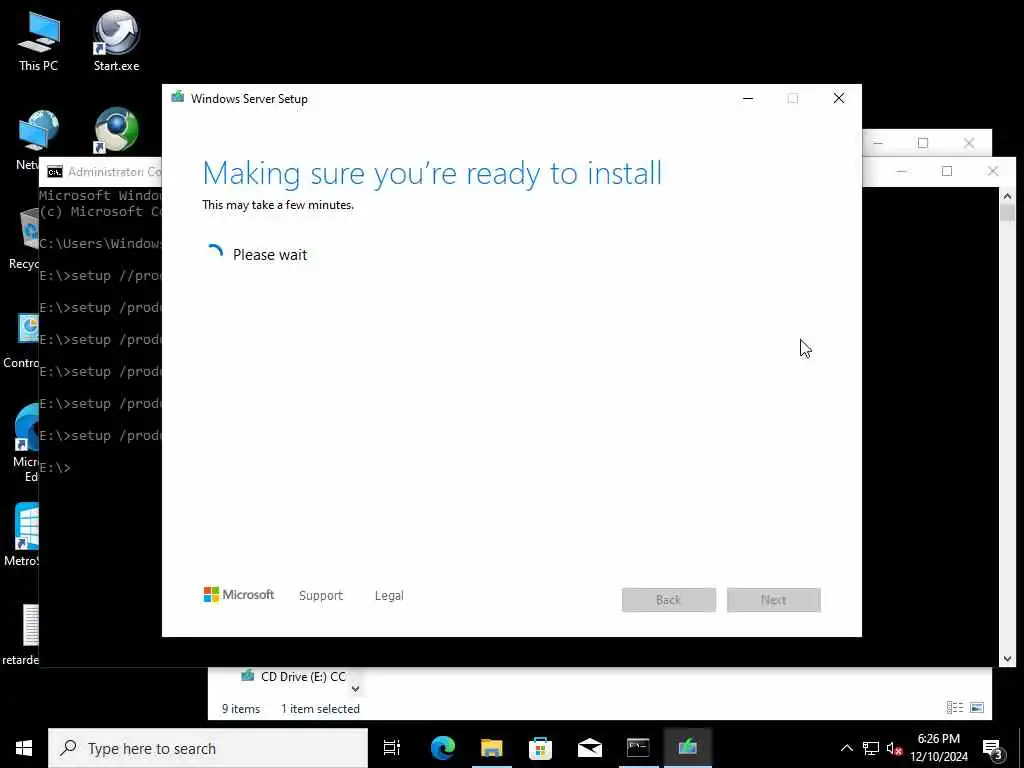Viewport: 1024px width, 768px height.
Task: Open the Mail app from the taskbar
Action: click(x=589, y=748)
